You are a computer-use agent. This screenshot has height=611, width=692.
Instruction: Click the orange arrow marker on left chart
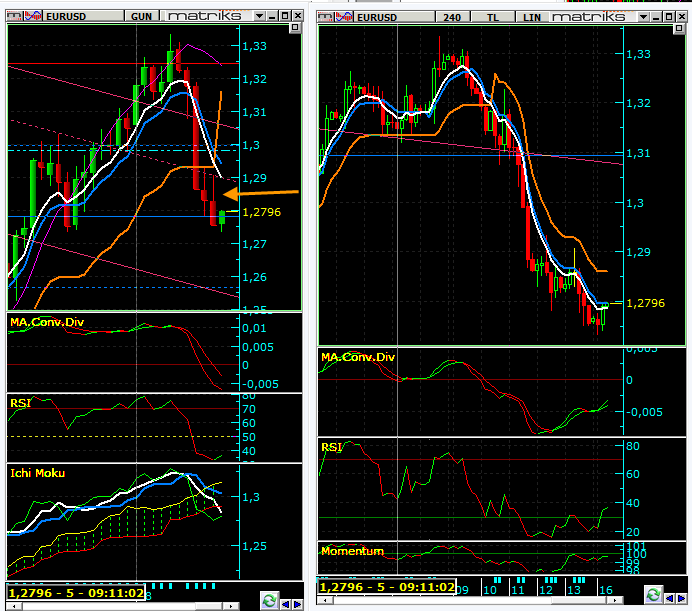[261, 192]
